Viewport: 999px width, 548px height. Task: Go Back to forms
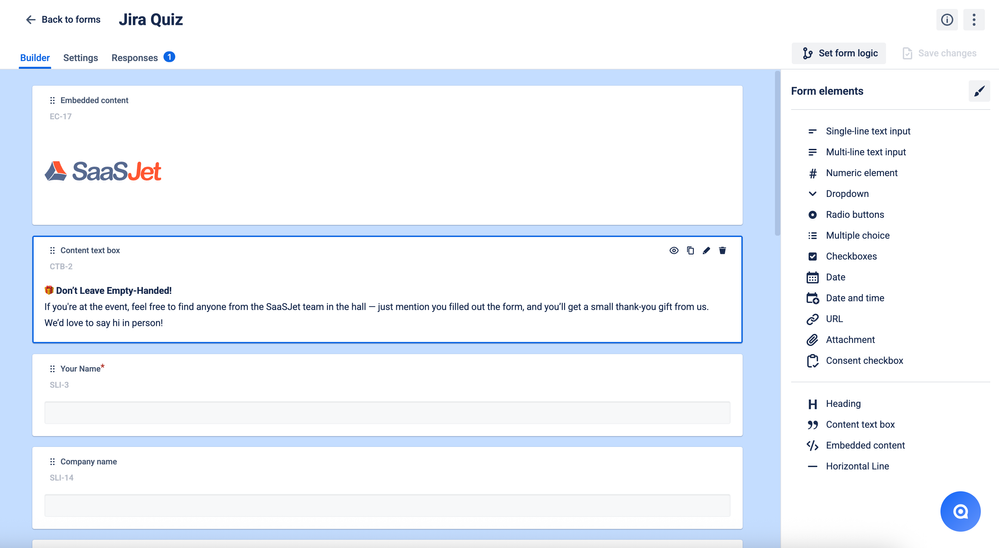(x=62, y=20)
